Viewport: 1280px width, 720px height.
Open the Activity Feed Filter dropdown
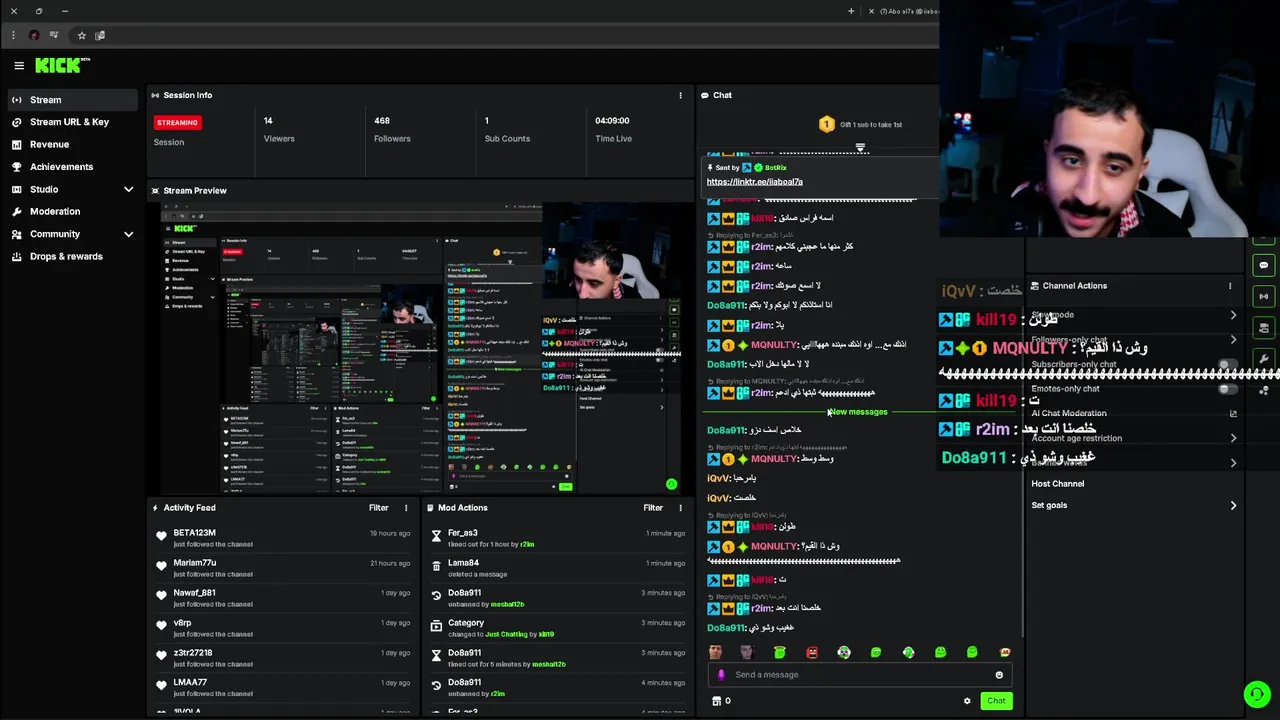(x=378, y=508)
